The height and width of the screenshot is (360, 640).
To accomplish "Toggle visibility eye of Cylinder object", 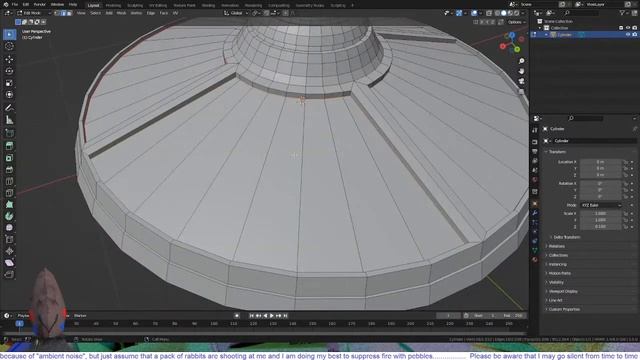I will (x=628, y=35).
